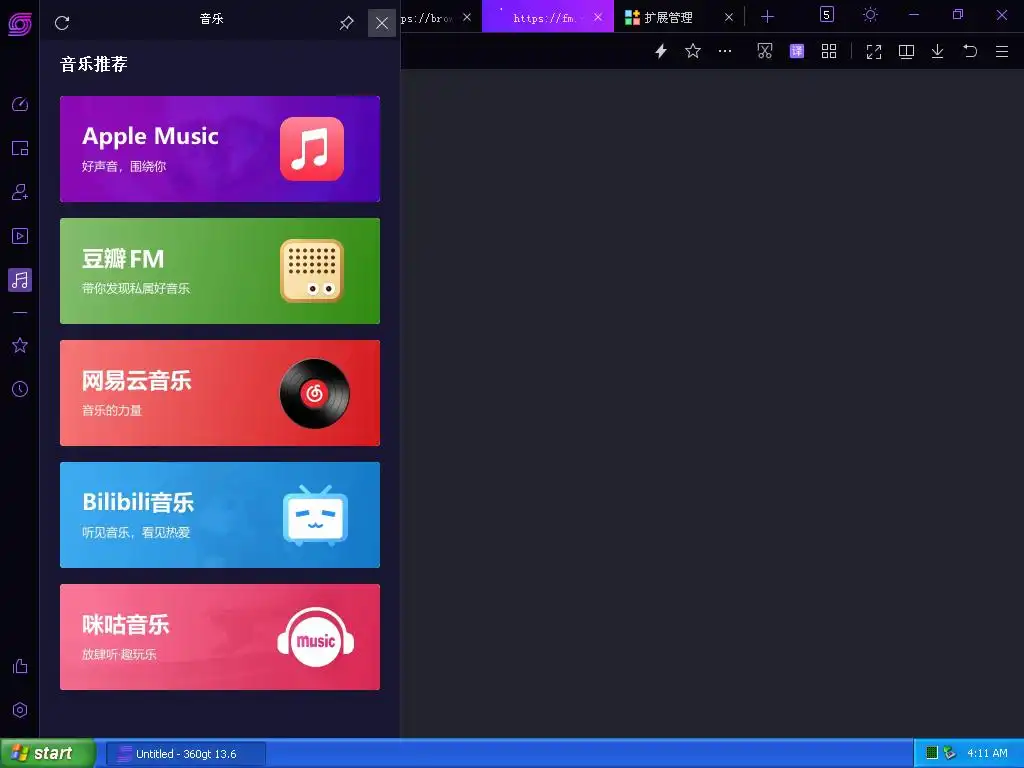
Task: Enter fullscreen with the expand icon
Action: [874, 52]
